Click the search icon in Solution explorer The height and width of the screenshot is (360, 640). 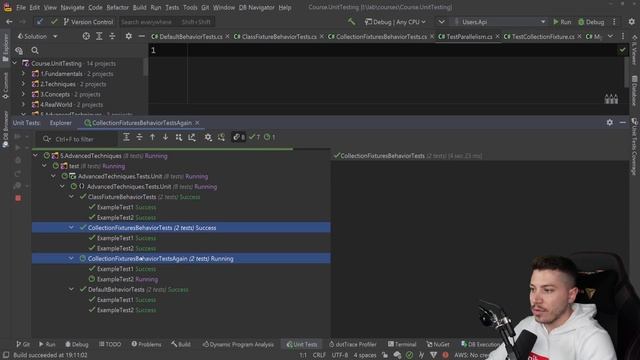point(35,51)
